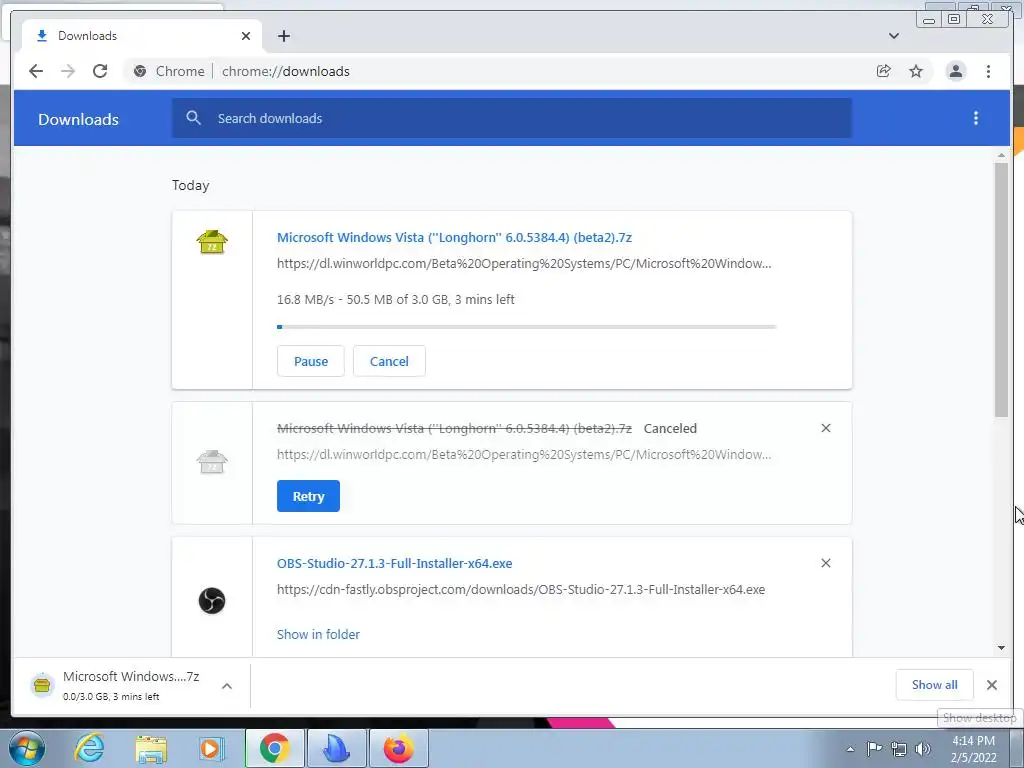Viewport: 1024px width, 768px height.
Task: Open Windows Explorer from taskbar
Action: [x=151, y=749]
